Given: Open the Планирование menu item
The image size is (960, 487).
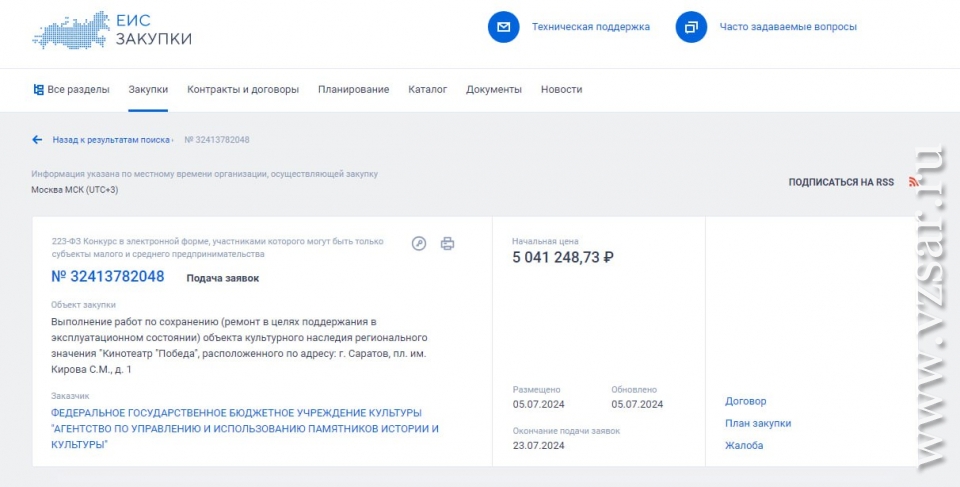Looking at the screenshot, I should pos(353,89).
